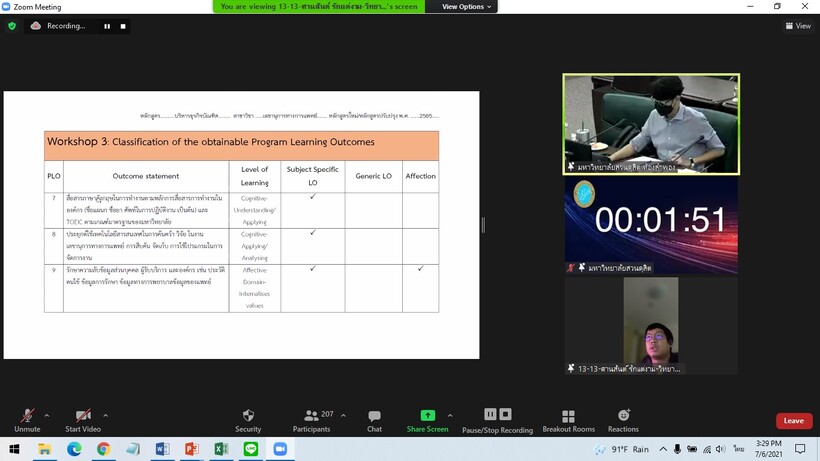Click the green Share Screen icon
Screen dimensions: 820x461
coord(428,415)
